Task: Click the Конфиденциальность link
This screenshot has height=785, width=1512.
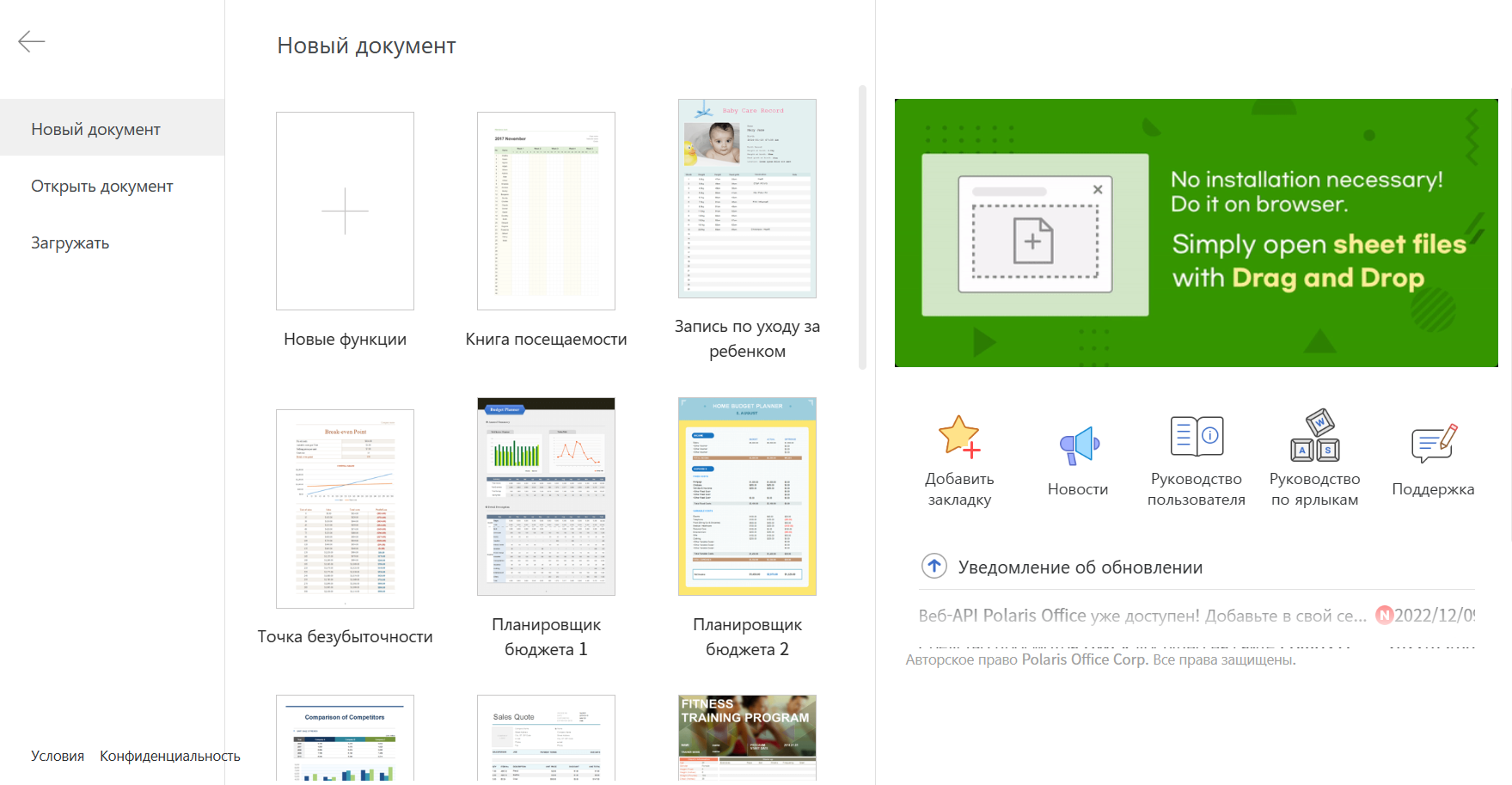Action: 170,756
